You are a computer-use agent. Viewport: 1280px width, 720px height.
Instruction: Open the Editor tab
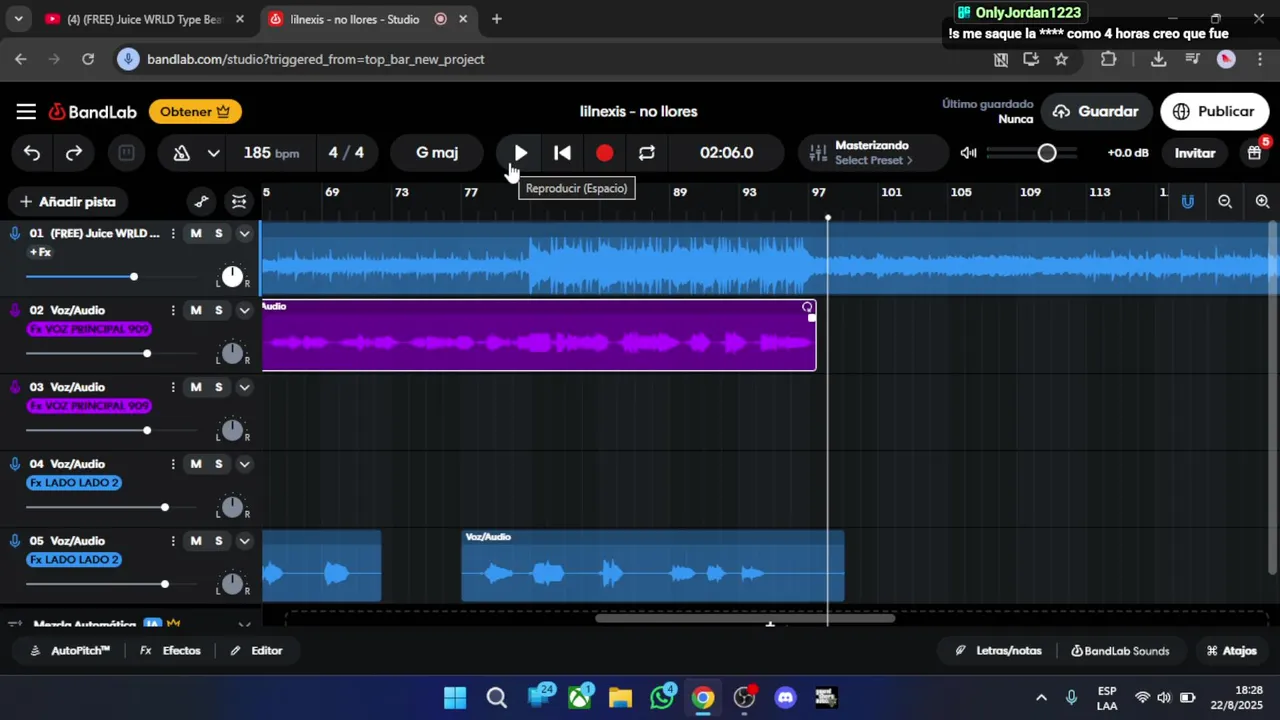tap(256, 651)
